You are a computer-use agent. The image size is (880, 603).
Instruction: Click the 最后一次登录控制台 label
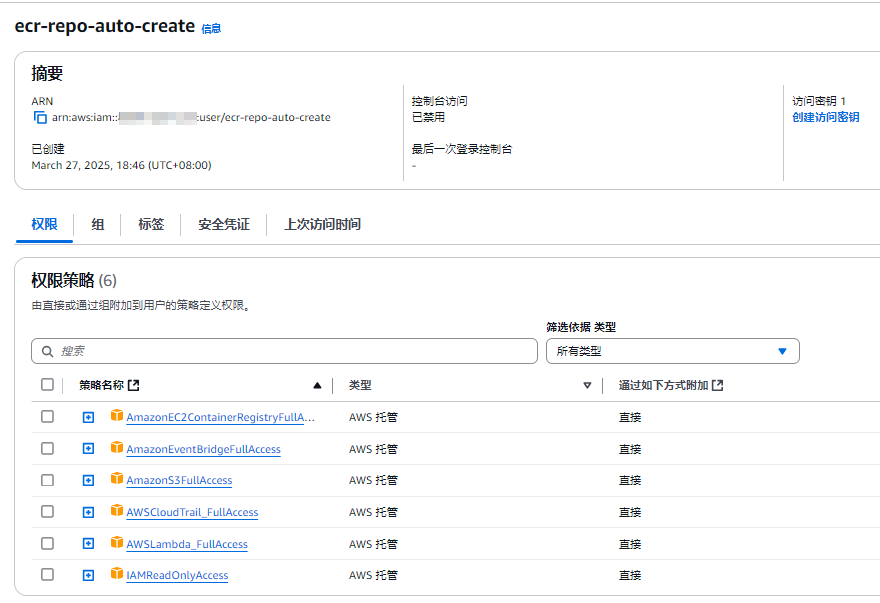[462, 149]
